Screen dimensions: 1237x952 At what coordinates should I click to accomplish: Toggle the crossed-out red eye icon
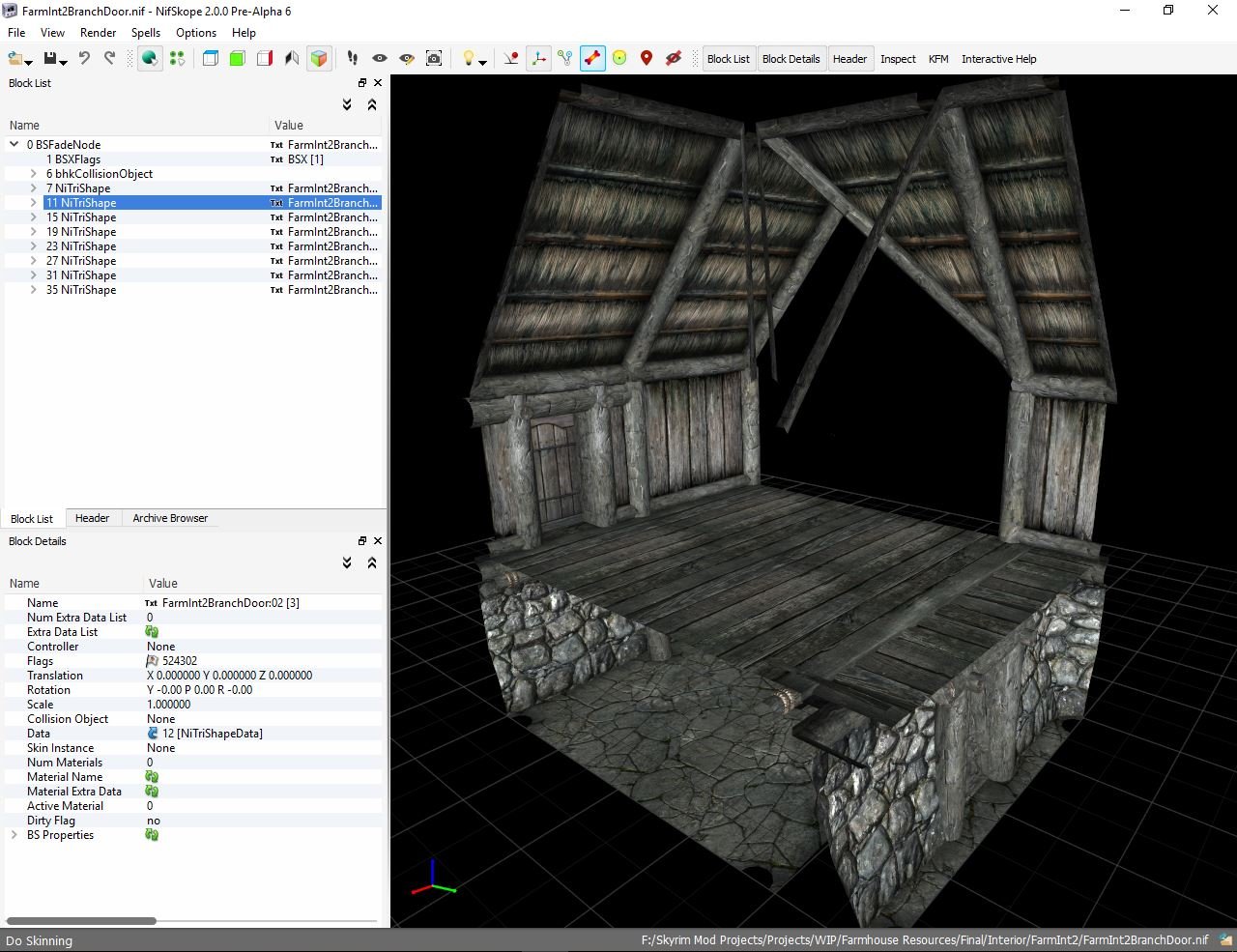click(x=674, y=59)
